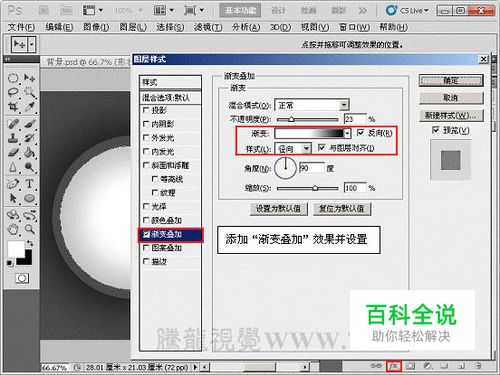
Task: Open the 文件 File menu
Action: click(21, 27)
